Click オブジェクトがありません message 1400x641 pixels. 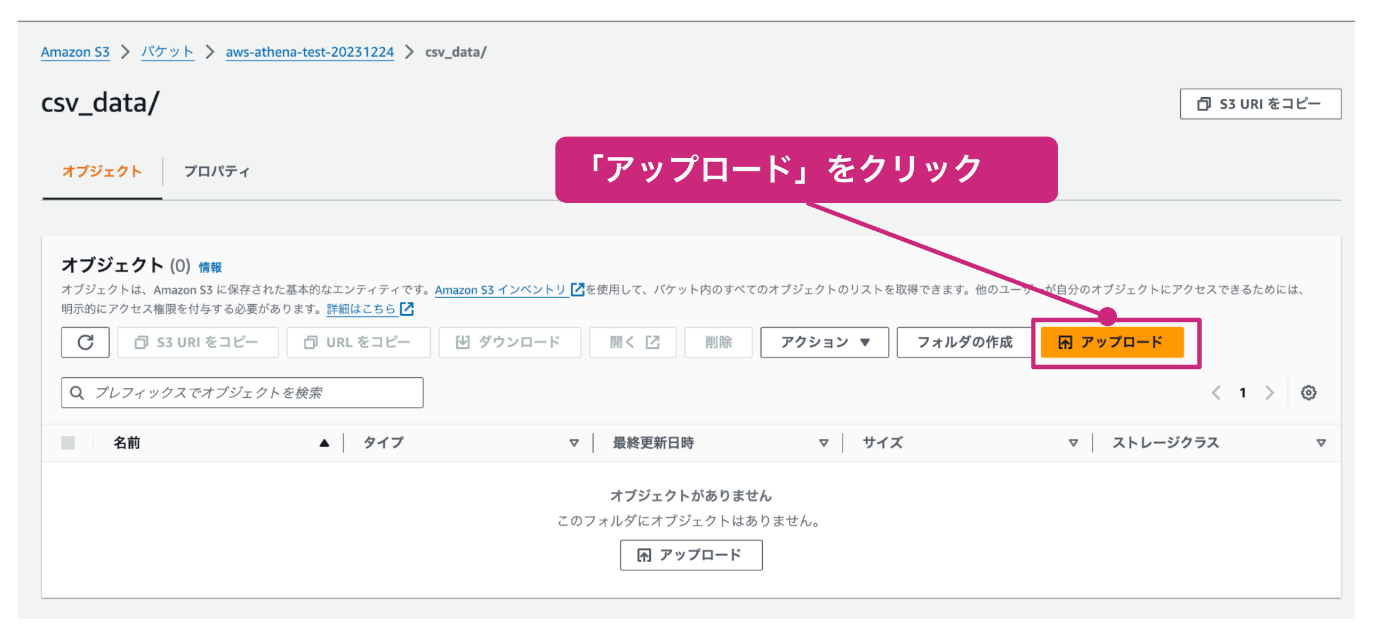coord(691,496)
